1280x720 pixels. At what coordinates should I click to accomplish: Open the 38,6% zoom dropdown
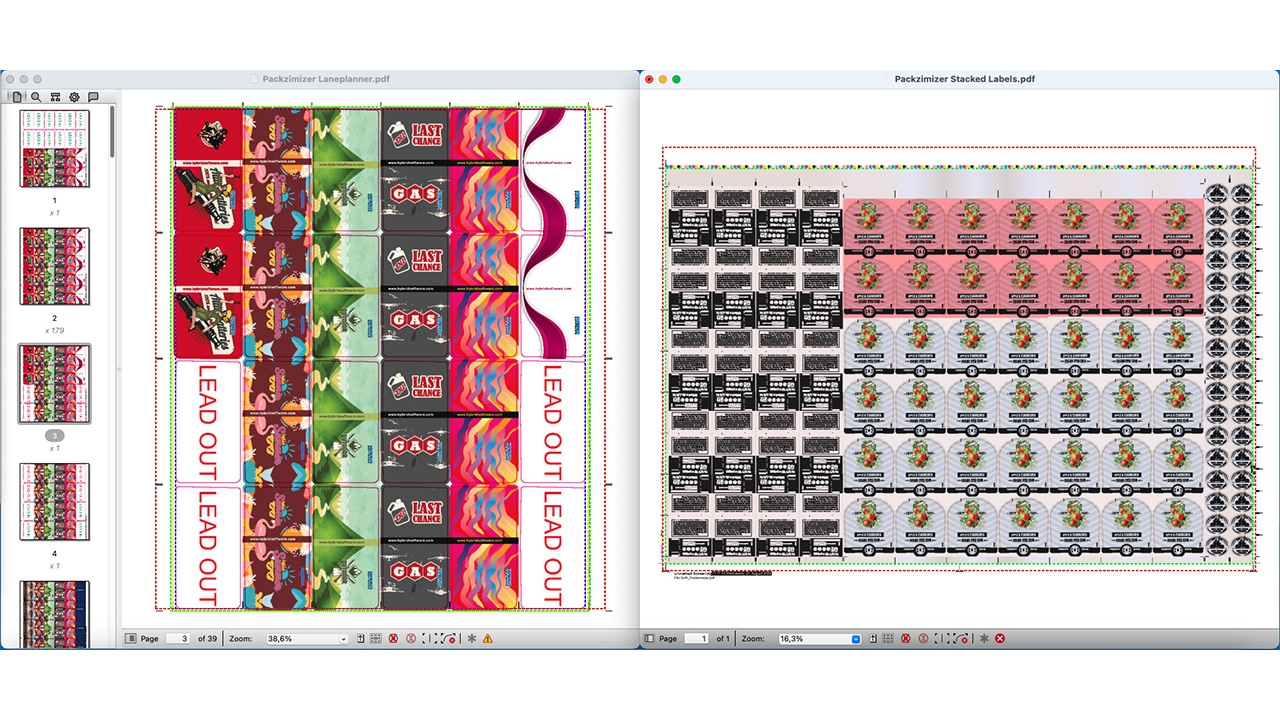pyautogui.click(x=307, y=638)
